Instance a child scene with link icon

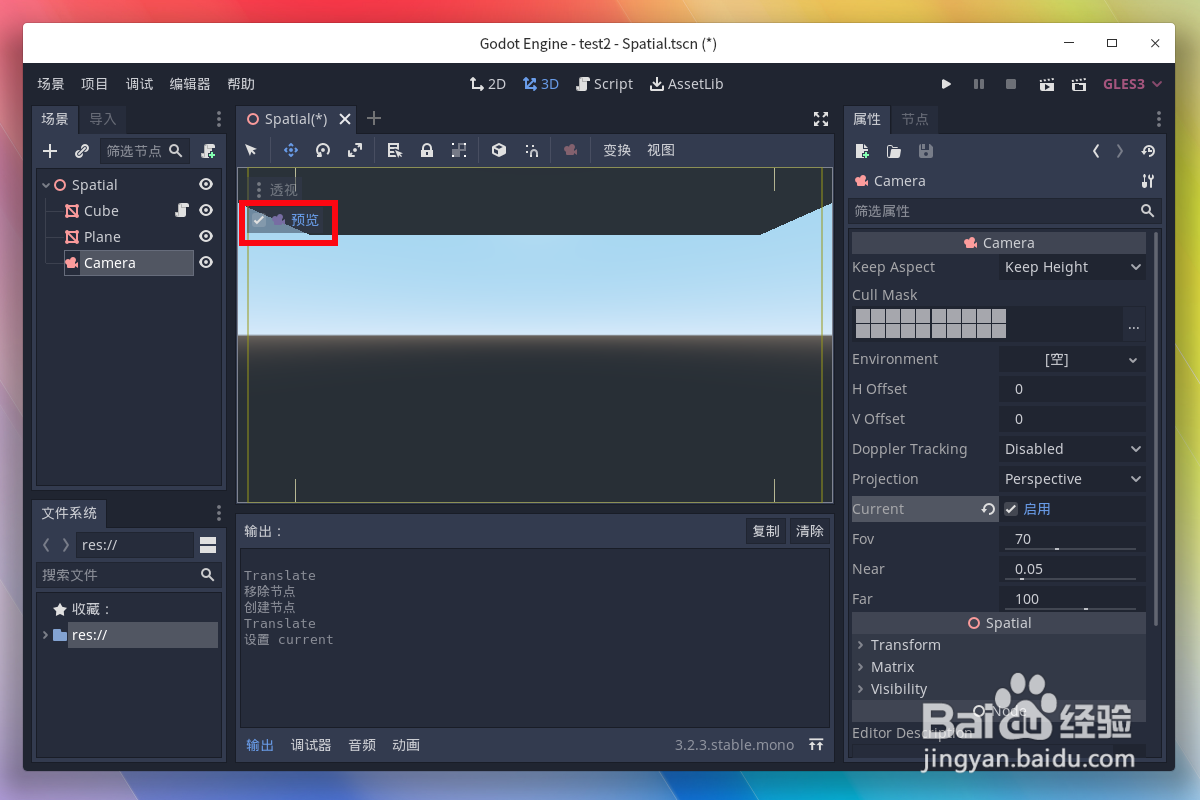click(82, 151)
